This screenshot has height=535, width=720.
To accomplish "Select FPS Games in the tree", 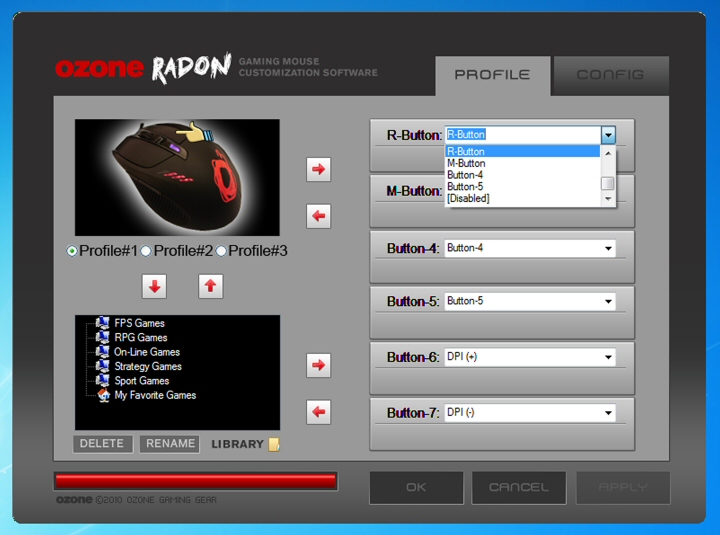I will tap(140, 323).
